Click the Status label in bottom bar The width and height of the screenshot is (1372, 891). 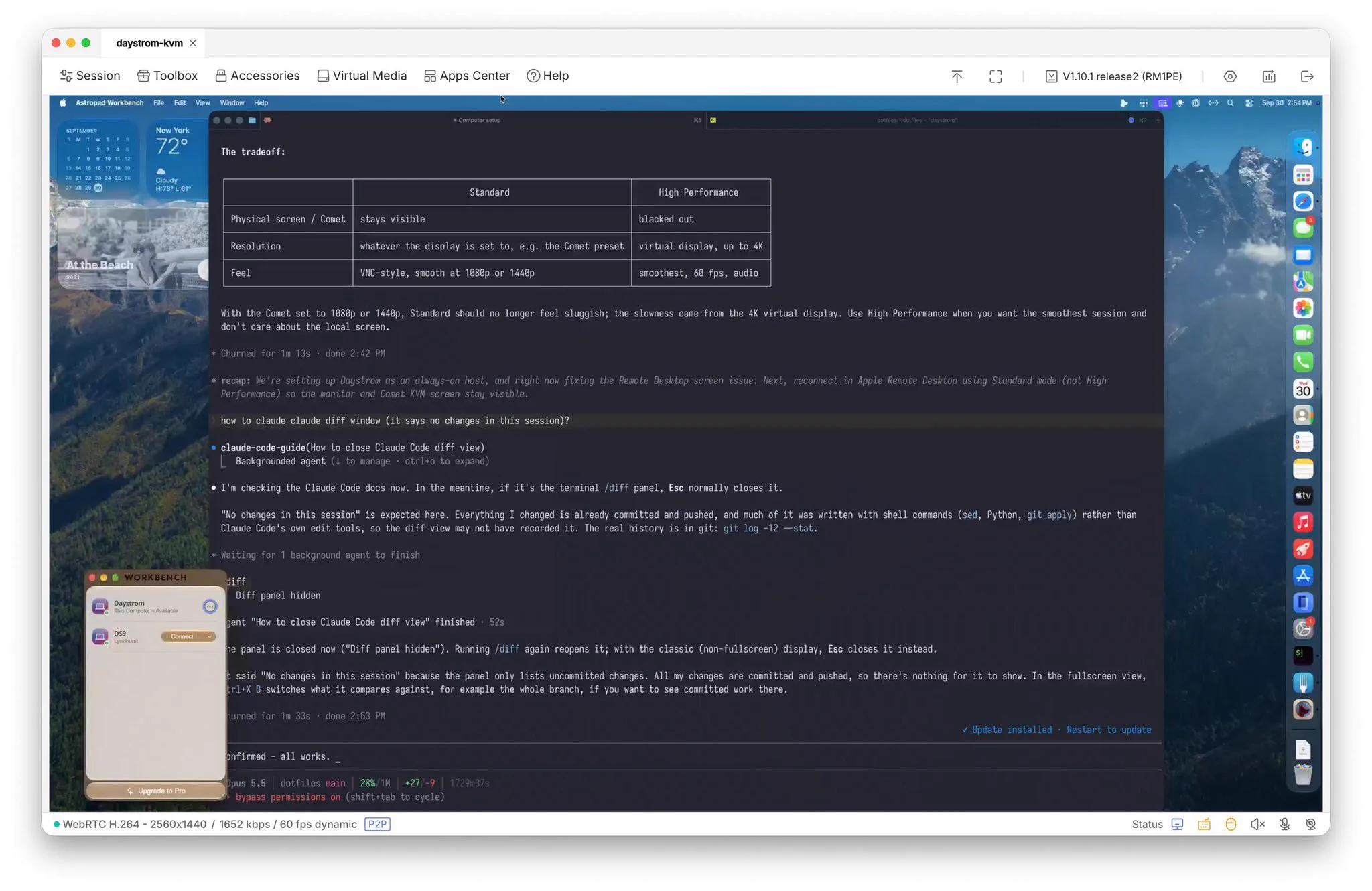[1147, 824]
